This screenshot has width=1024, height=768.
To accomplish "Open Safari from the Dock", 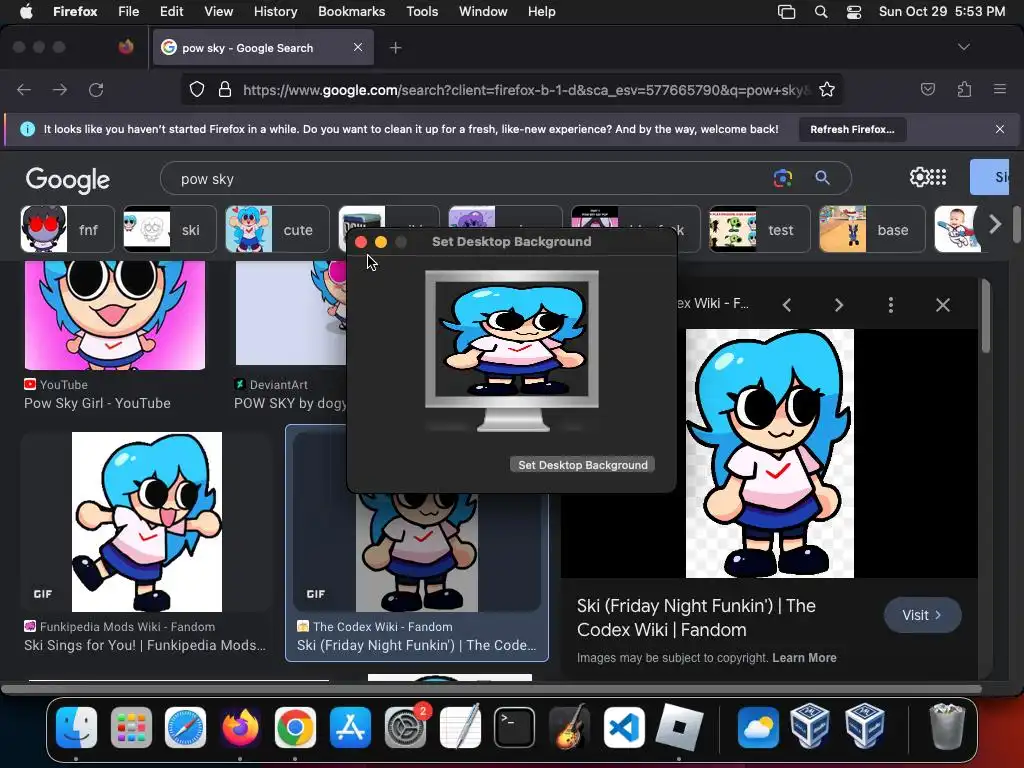I will (185, 727).
